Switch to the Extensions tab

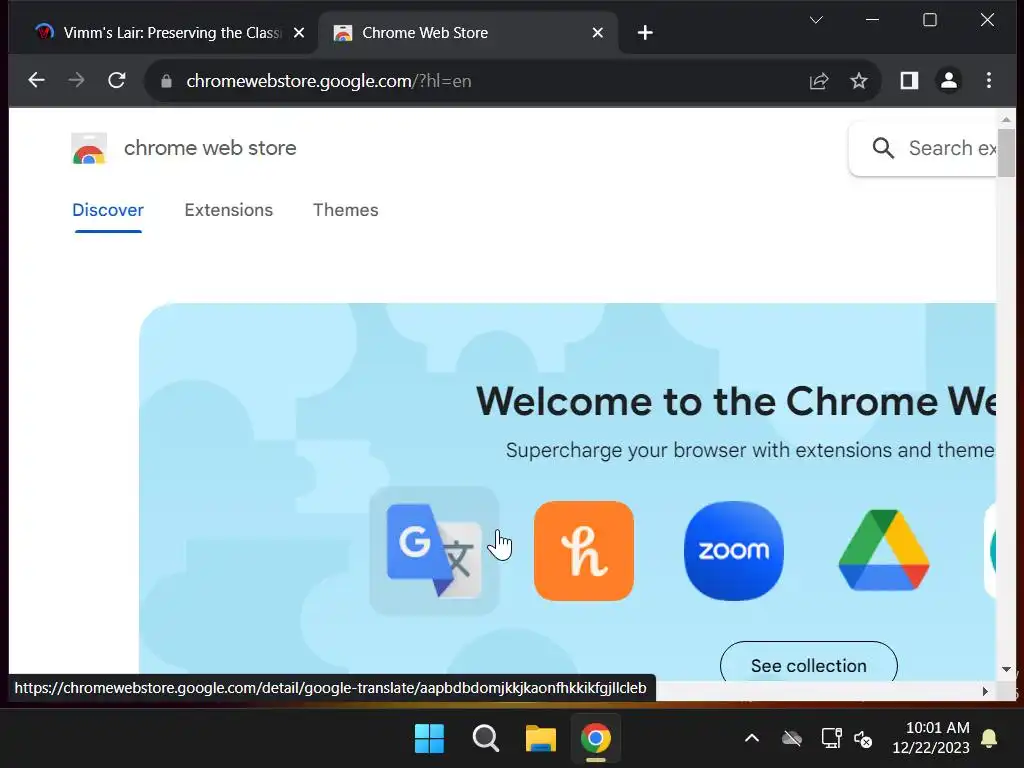pos(229,210)
